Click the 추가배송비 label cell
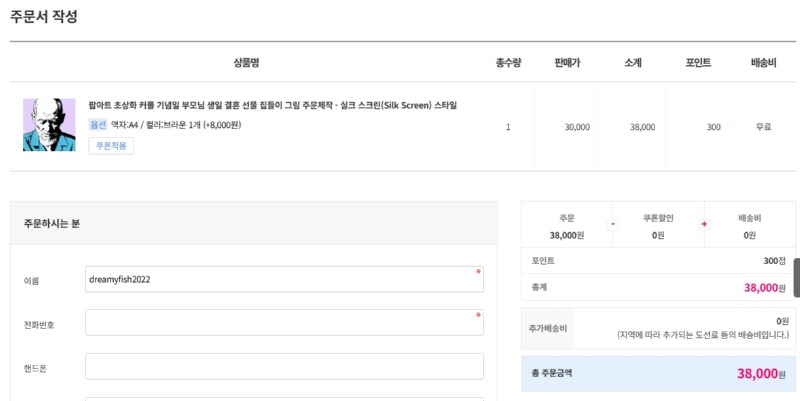The width and height of the screenshot is (800, 401). click(548, 328)
